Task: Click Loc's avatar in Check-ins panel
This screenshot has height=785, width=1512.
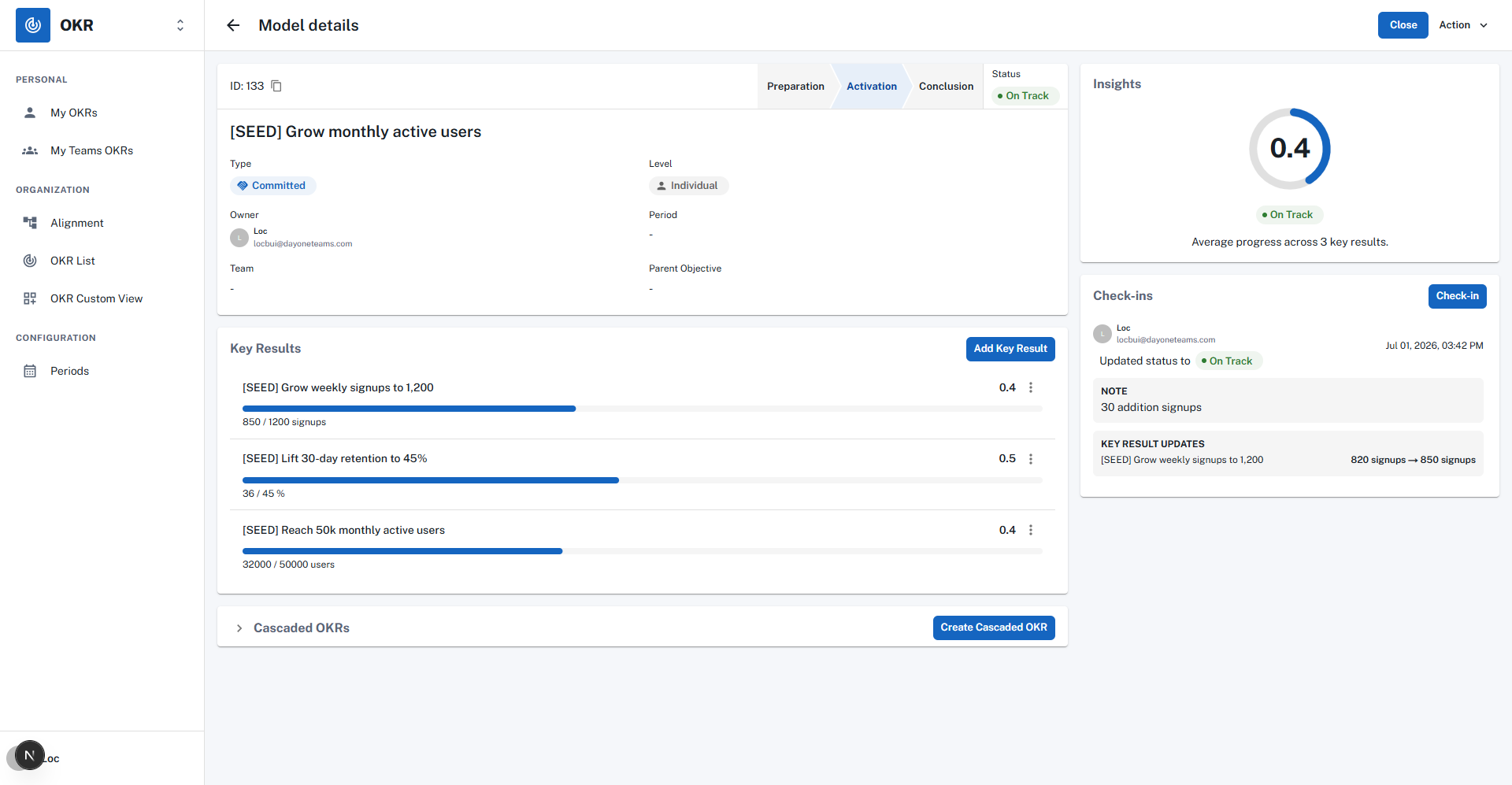Action: pos(1102,334)
